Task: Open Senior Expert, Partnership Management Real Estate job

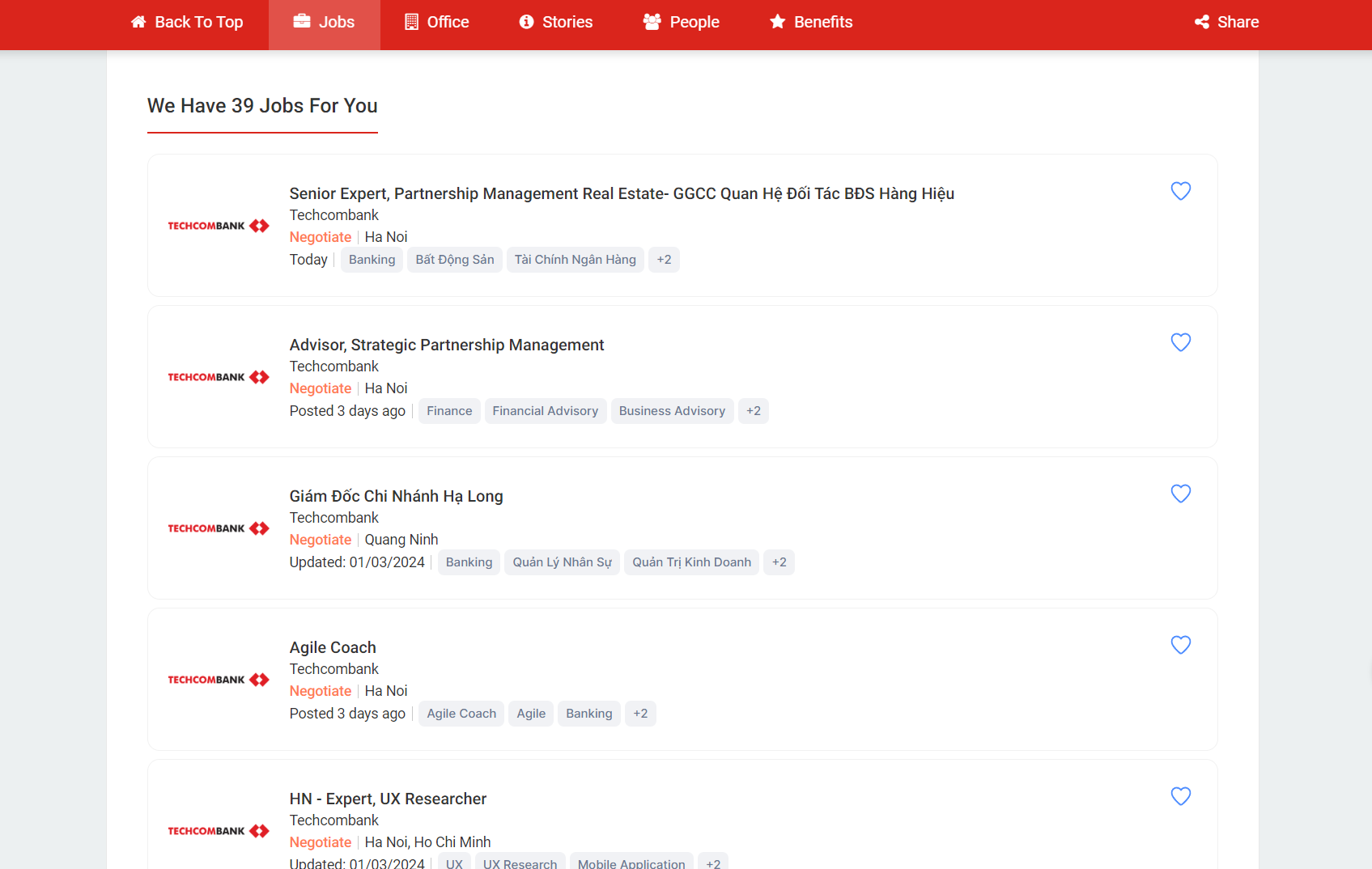Action: click(x=622, y=193)
